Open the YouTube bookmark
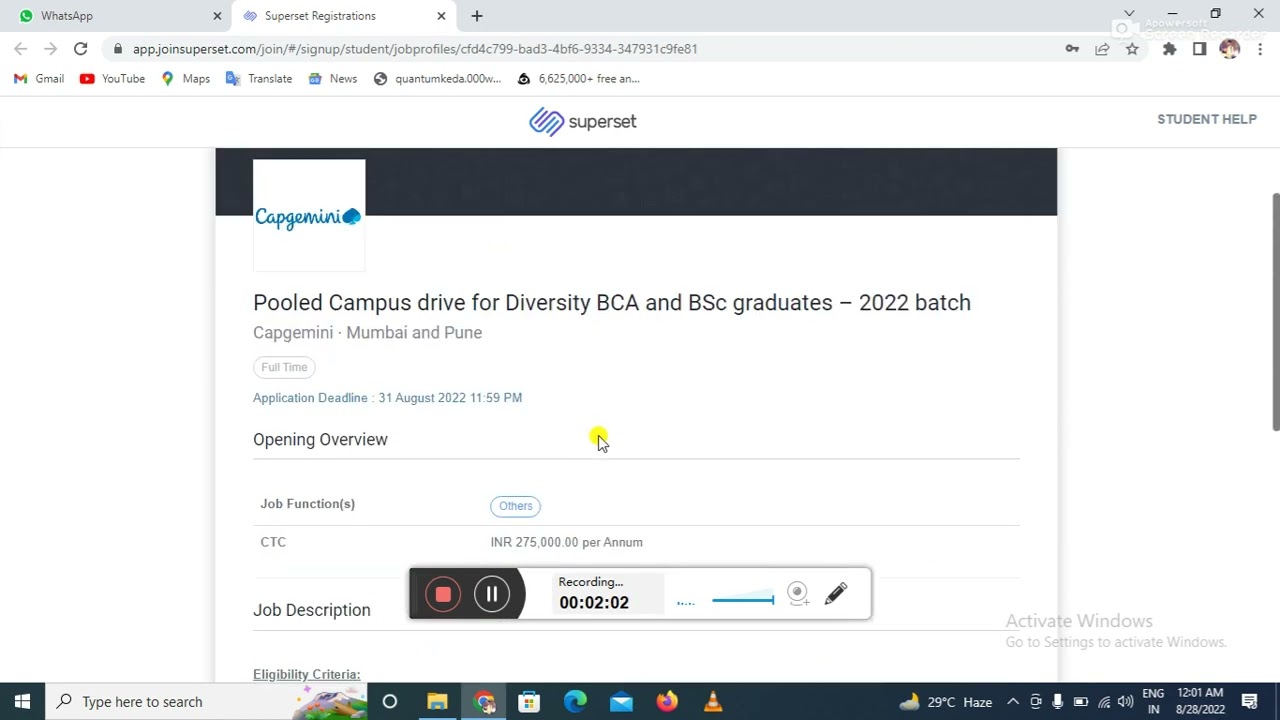1280x720 pixels. (x=112, y=79)
